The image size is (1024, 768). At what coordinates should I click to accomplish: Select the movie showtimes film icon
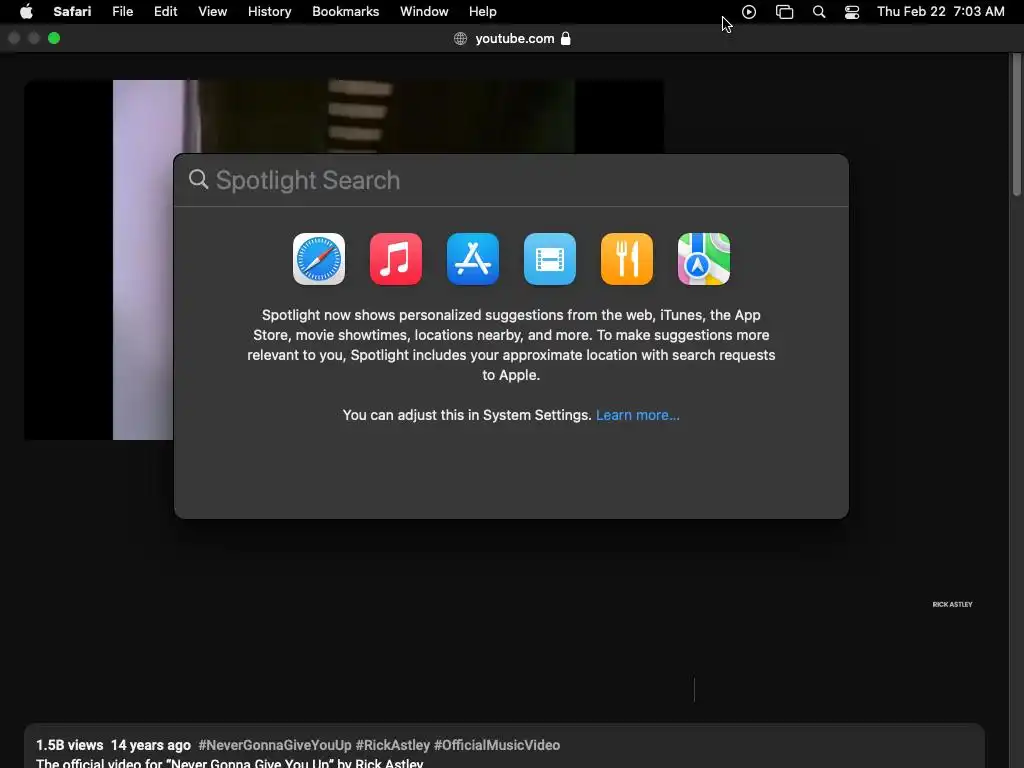(550, 259)
